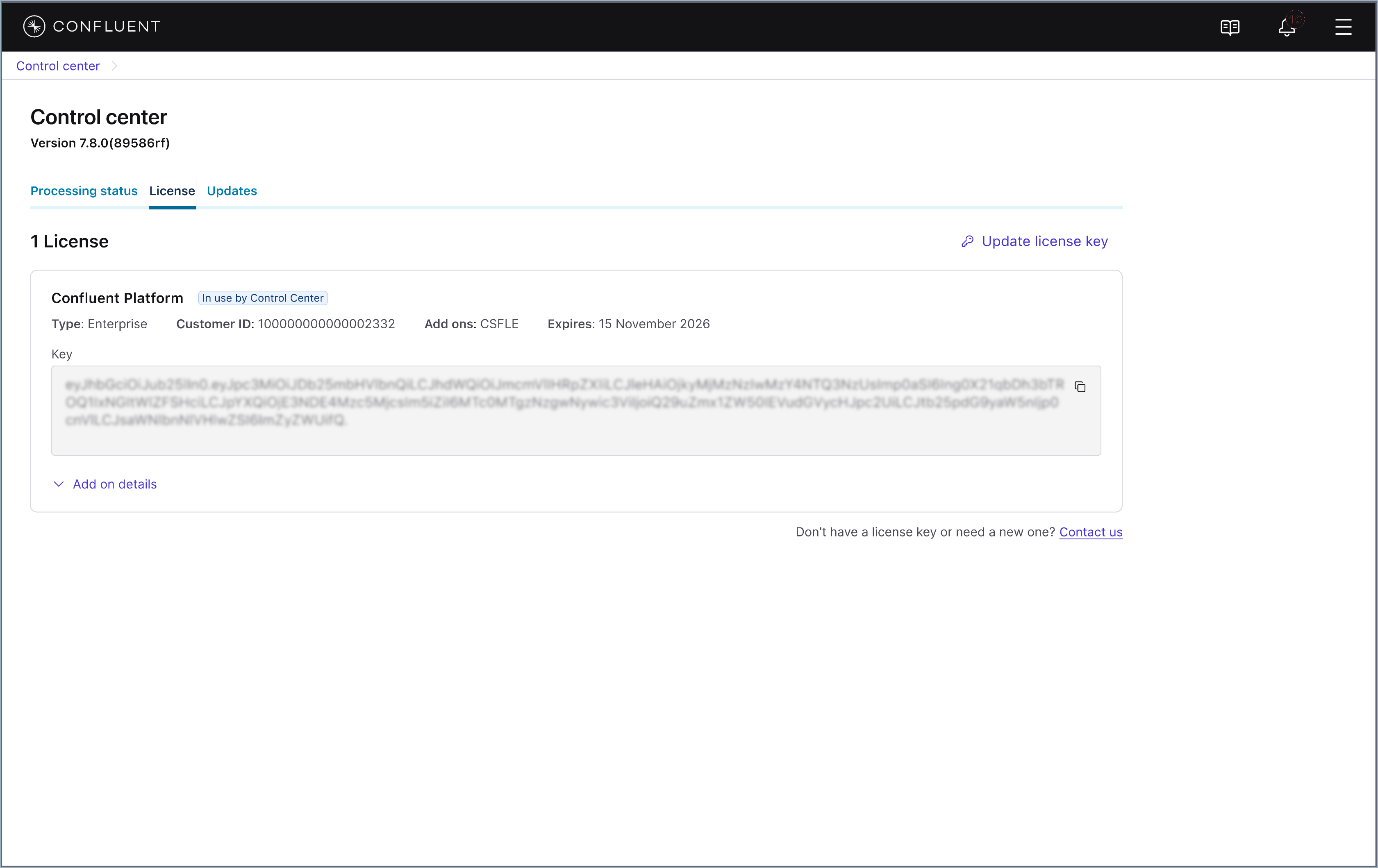Click the In use by Control Center badge
The width and height of the screenshot is (1378, 868).
click(x=263, y=298)
